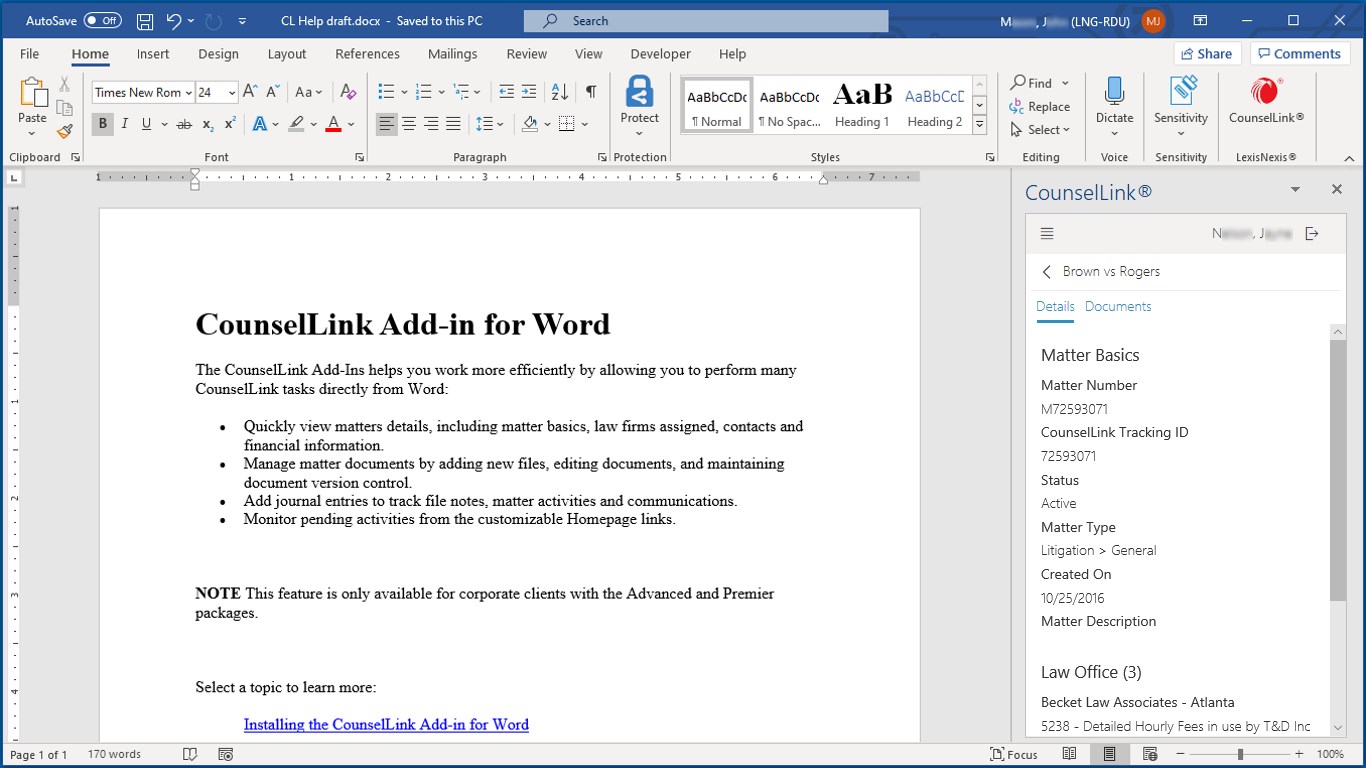The width and height of the screenshot is (1366, 768).
Task: Open CounselLink task pane options arrow
Action: pos(1295,190)
